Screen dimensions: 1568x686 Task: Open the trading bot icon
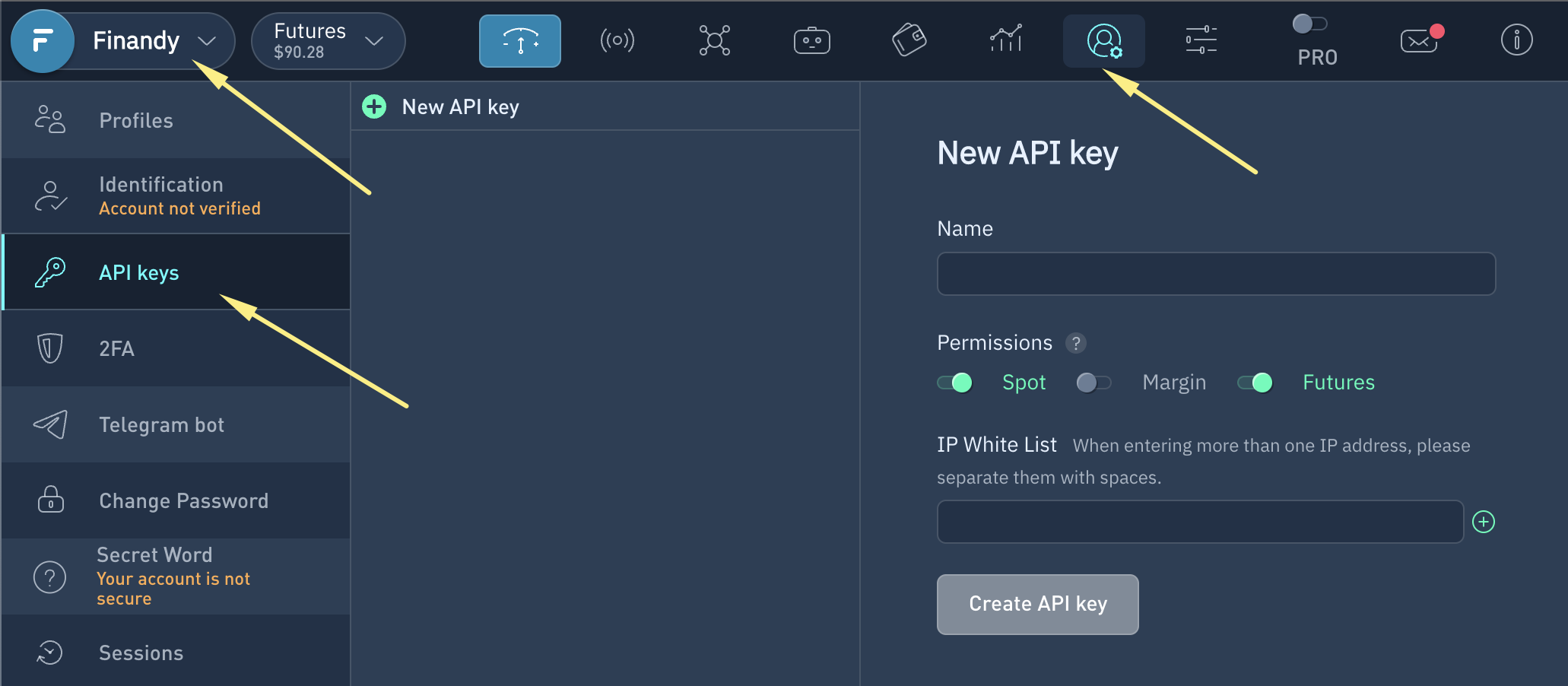coord(811,41)
